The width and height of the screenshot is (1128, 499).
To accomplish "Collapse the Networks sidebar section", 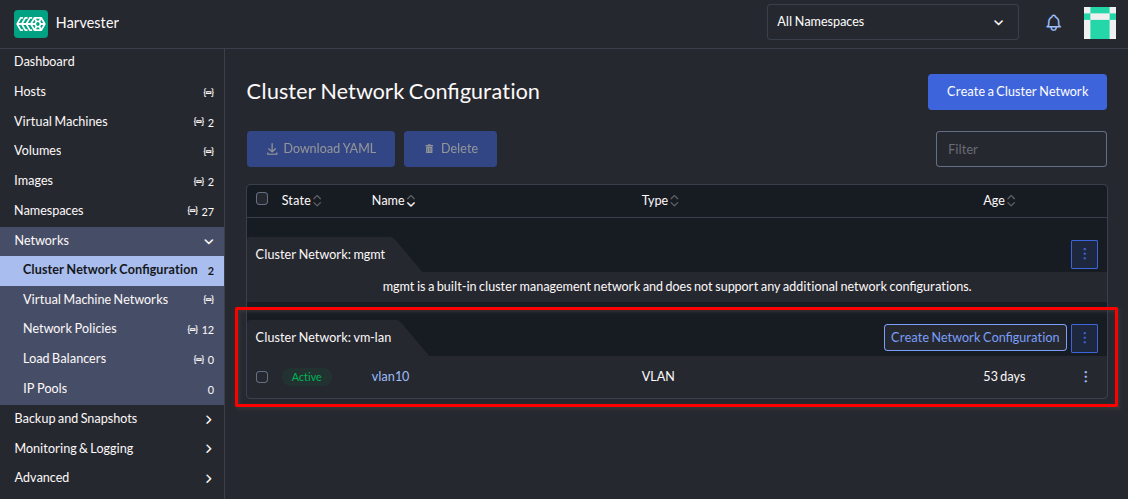I will click(x=209, y=241).
